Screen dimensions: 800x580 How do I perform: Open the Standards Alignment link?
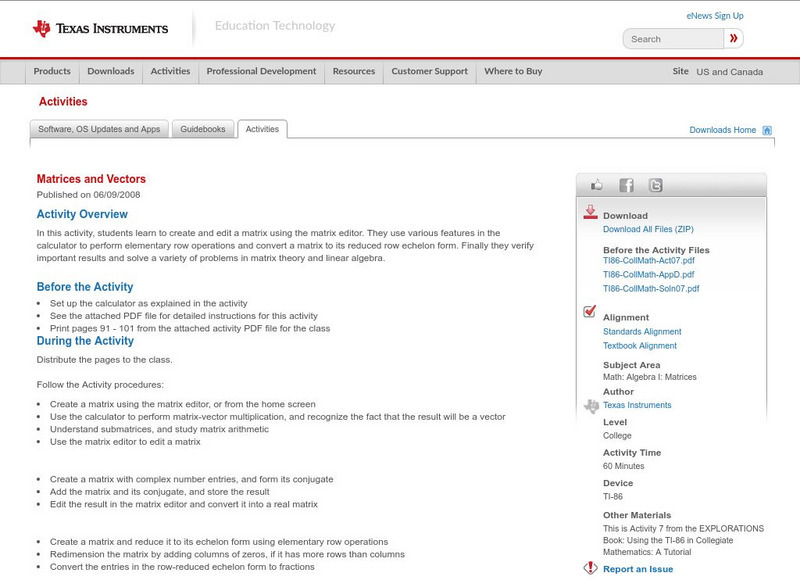click(x=642, y=332)
